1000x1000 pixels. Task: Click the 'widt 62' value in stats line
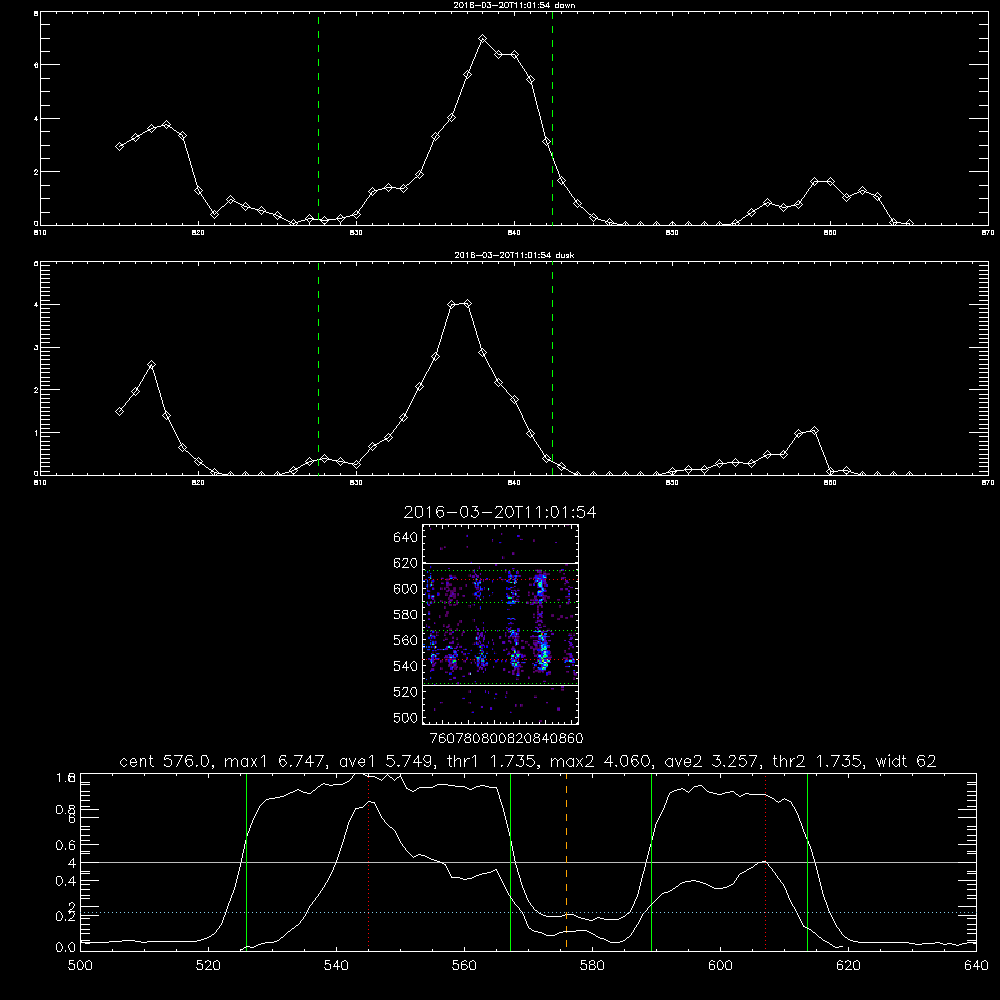906,761
